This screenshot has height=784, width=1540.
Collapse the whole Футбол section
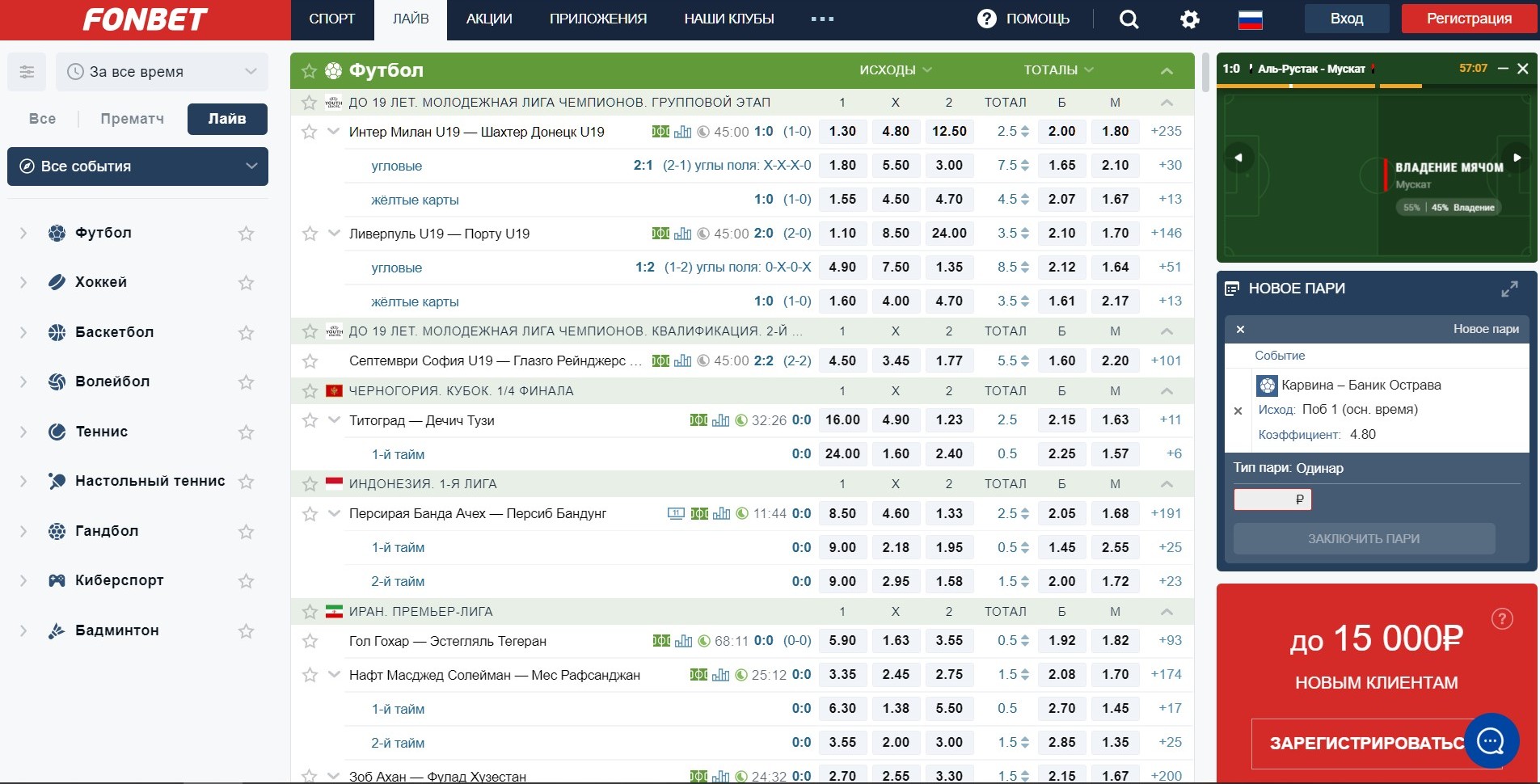click(1167, 71)
